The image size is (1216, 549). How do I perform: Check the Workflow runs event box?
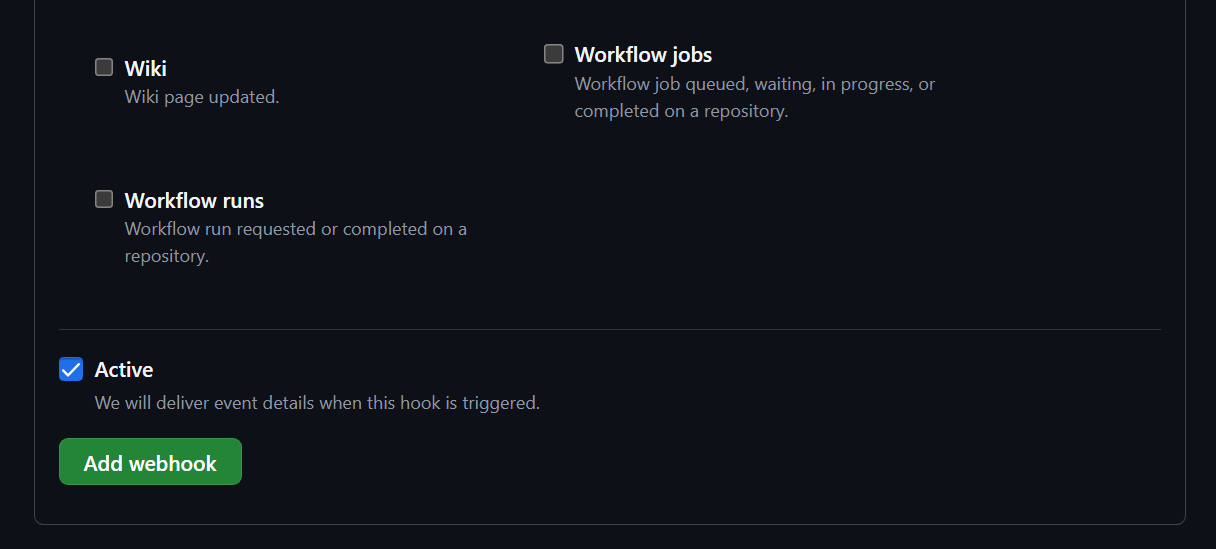coord(104,199)
